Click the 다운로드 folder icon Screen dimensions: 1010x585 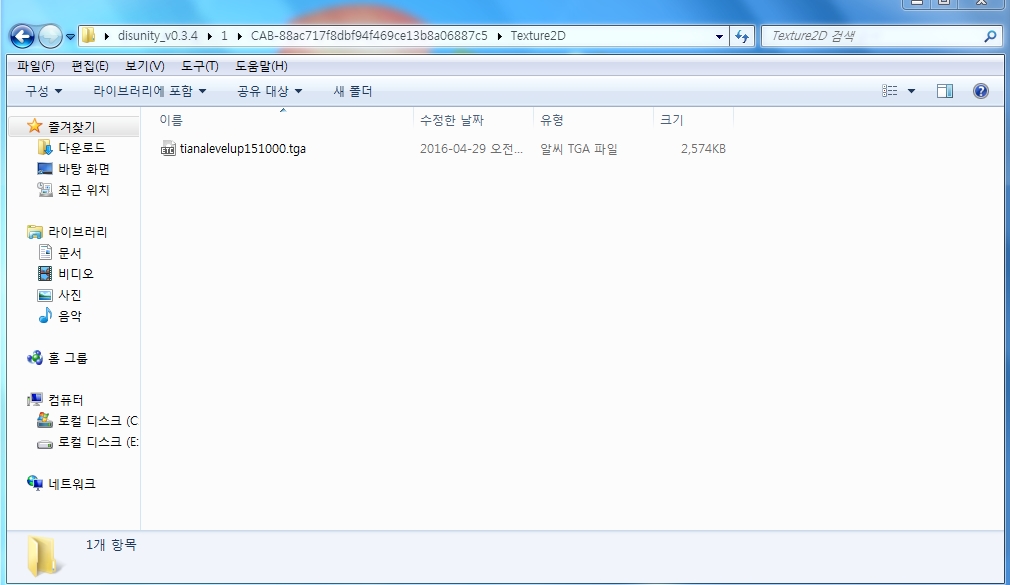[x=44, y=148]
